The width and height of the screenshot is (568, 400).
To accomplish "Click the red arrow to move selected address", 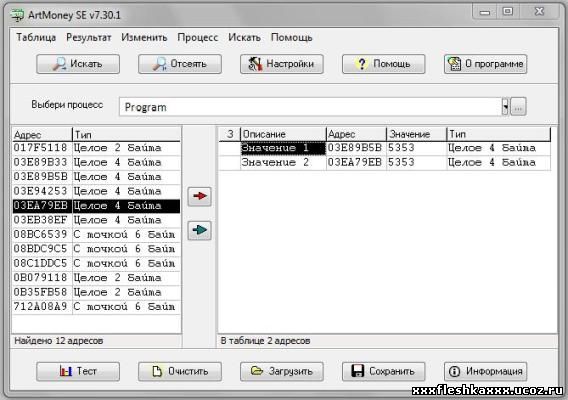I will click(x=199, y=196).
